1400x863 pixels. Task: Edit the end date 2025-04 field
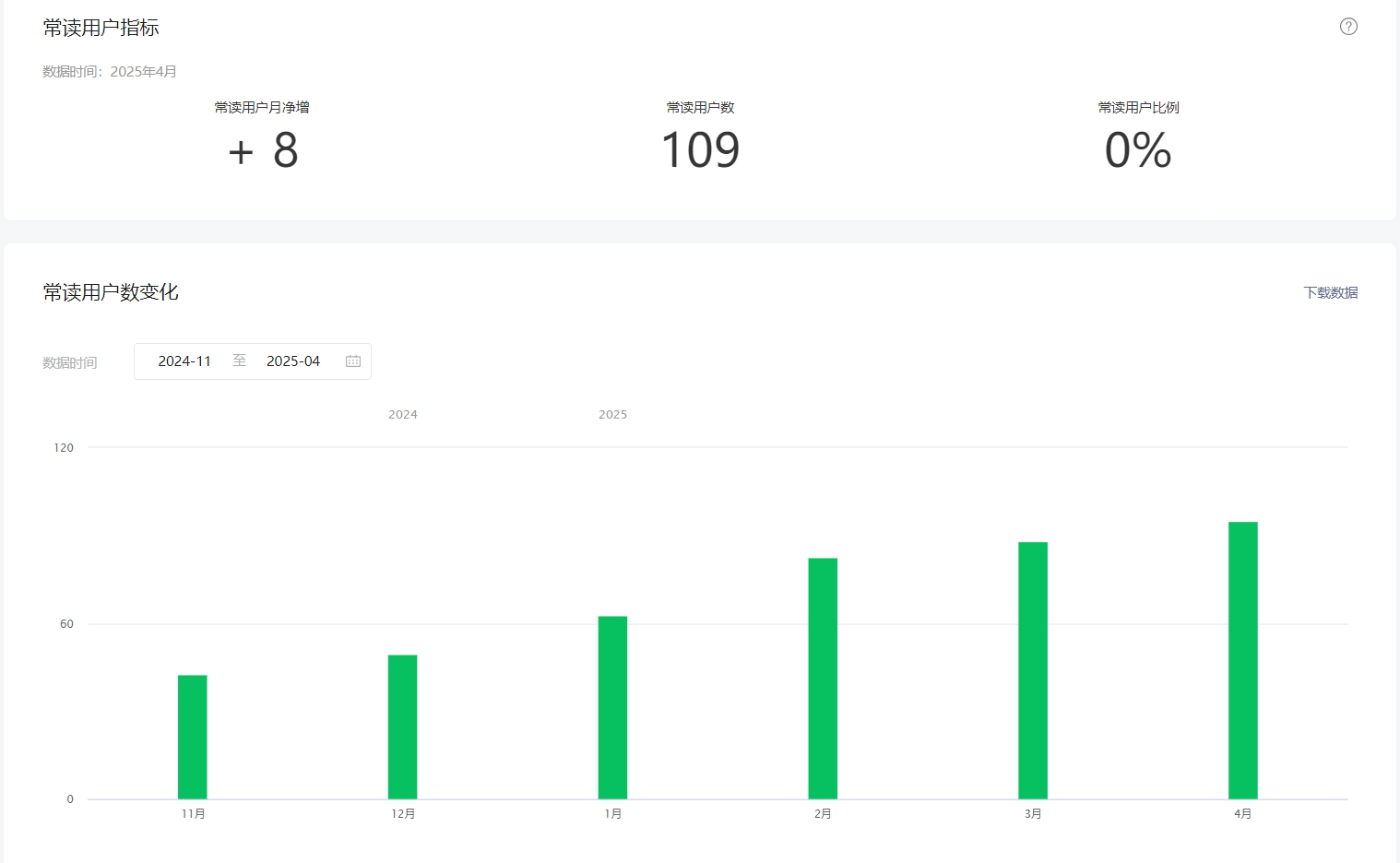pyautogui.click(x=293, y=361)
